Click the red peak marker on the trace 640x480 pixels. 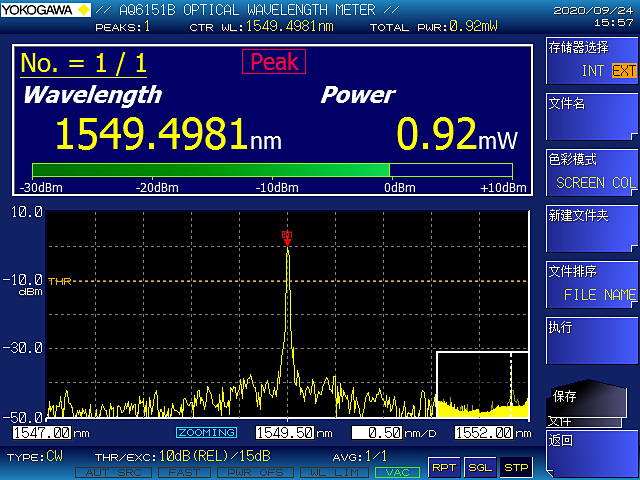click(x=287, y=237)
